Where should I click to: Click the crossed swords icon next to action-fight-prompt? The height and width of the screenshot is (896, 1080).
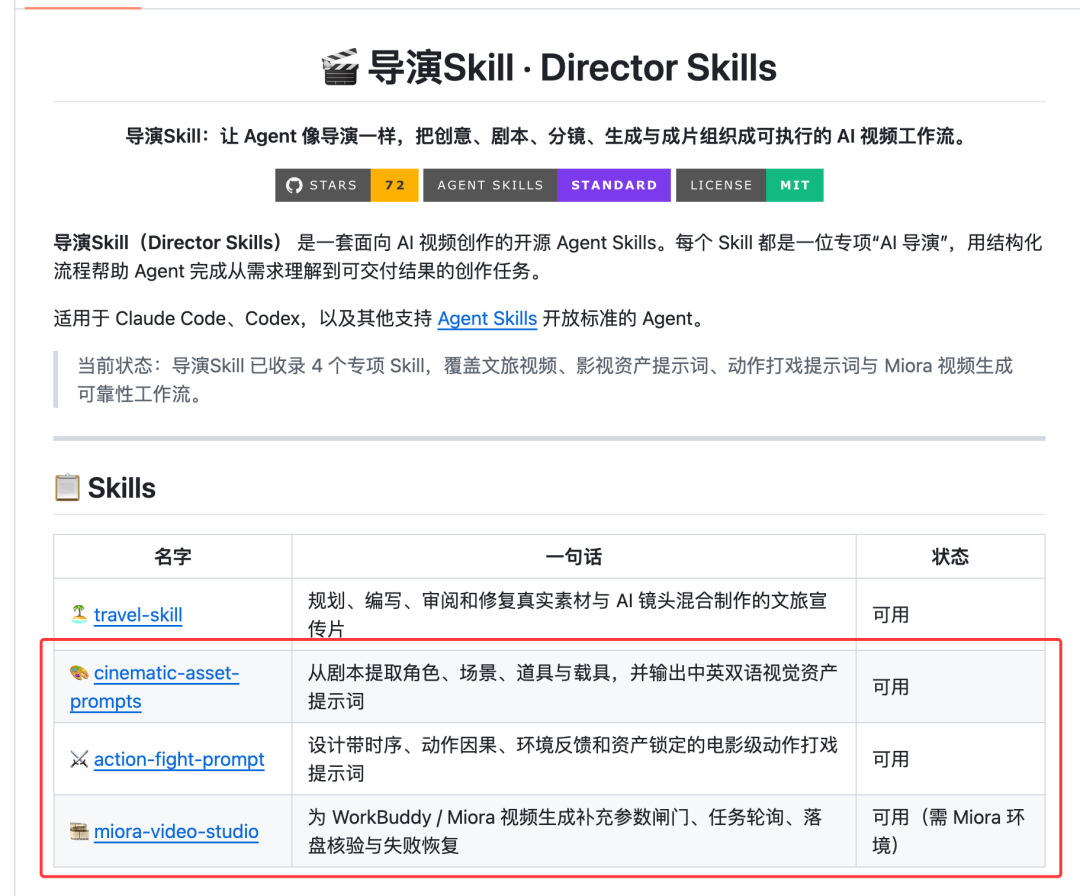pyautogui.click(x=79, y=759)
